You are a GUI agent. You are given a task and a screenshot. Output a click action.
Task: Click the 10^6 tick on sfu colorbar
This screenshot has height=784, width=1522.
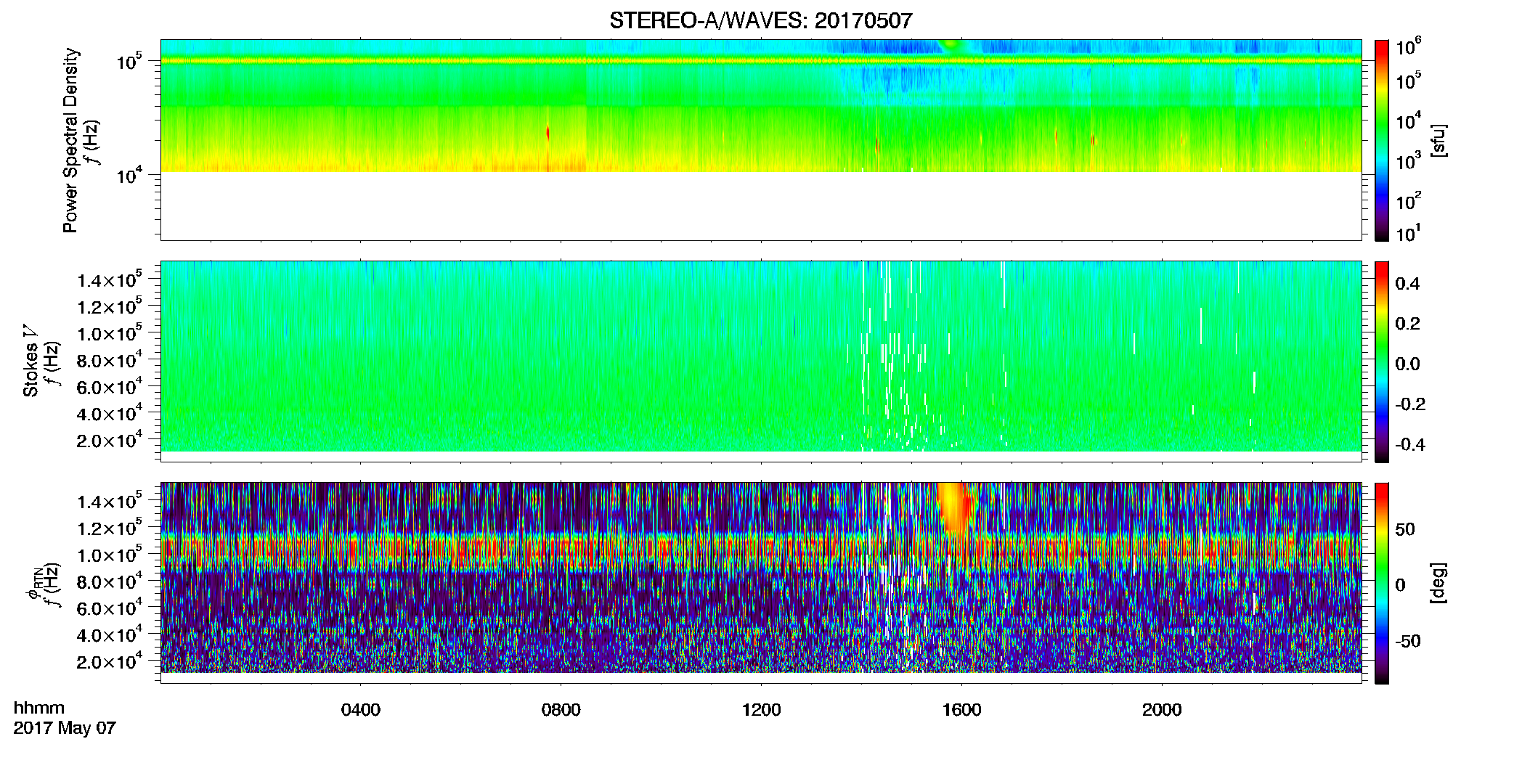1409,48
